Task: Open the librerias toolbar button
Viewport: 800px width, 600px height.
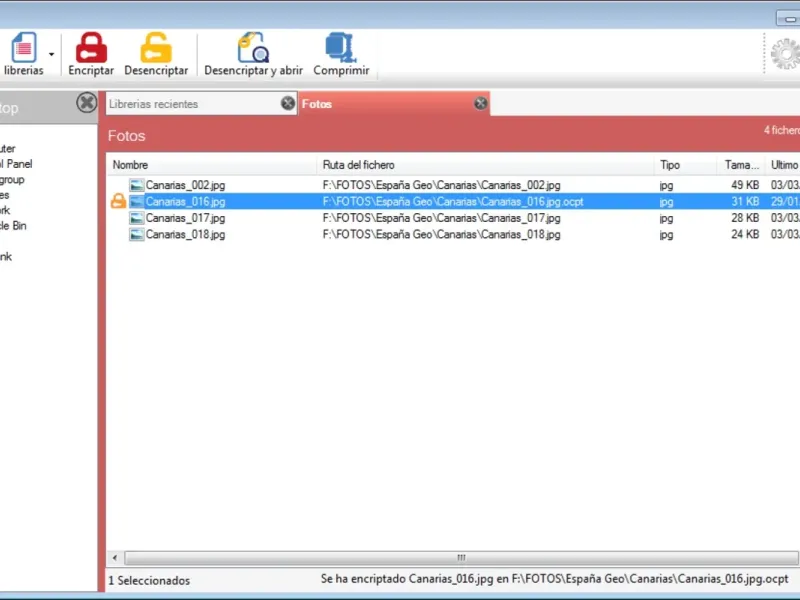Action: 23,54
